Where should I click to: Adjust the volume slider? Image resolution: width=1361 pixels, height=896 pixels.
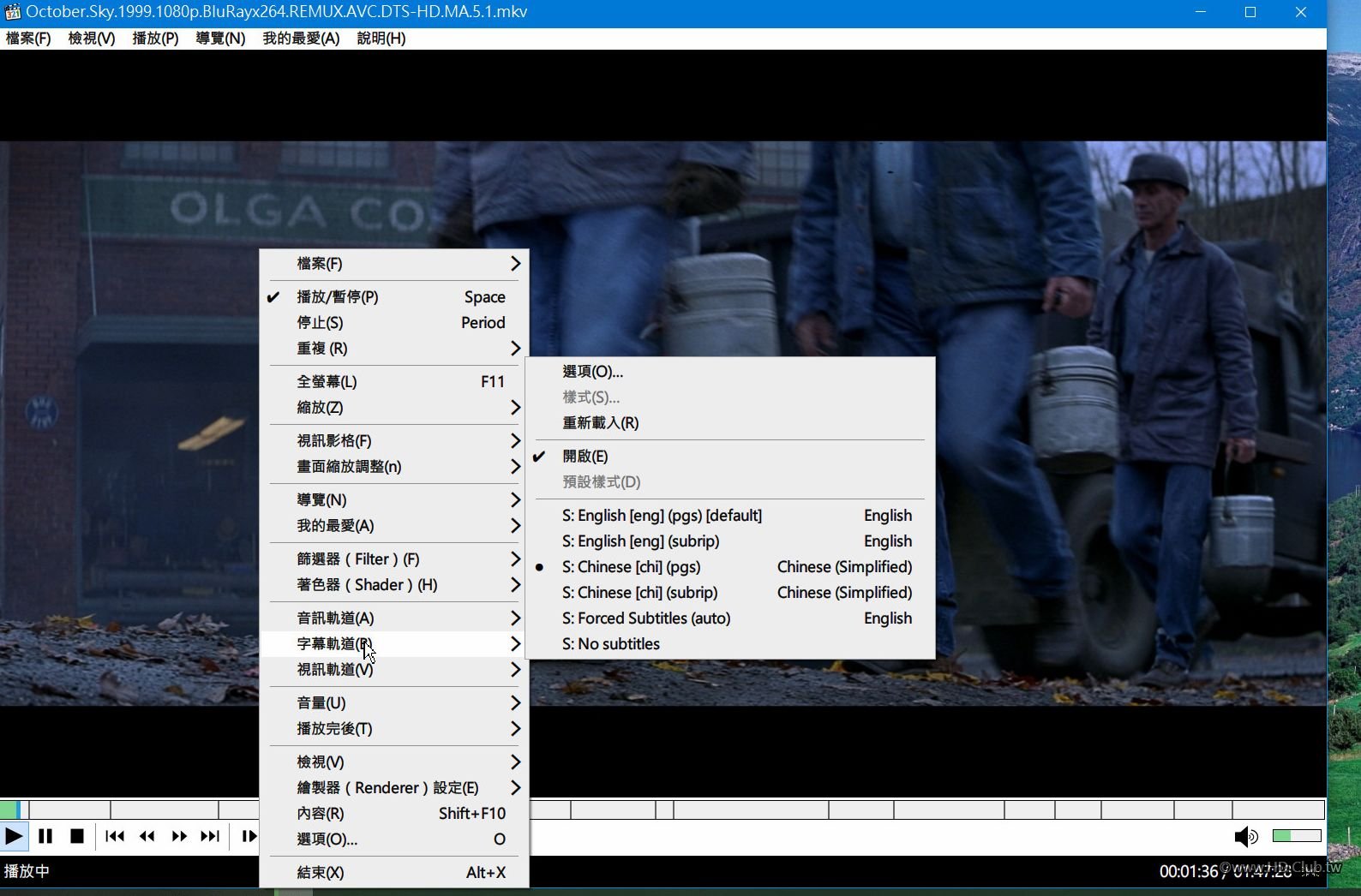tap(1297, 836)
